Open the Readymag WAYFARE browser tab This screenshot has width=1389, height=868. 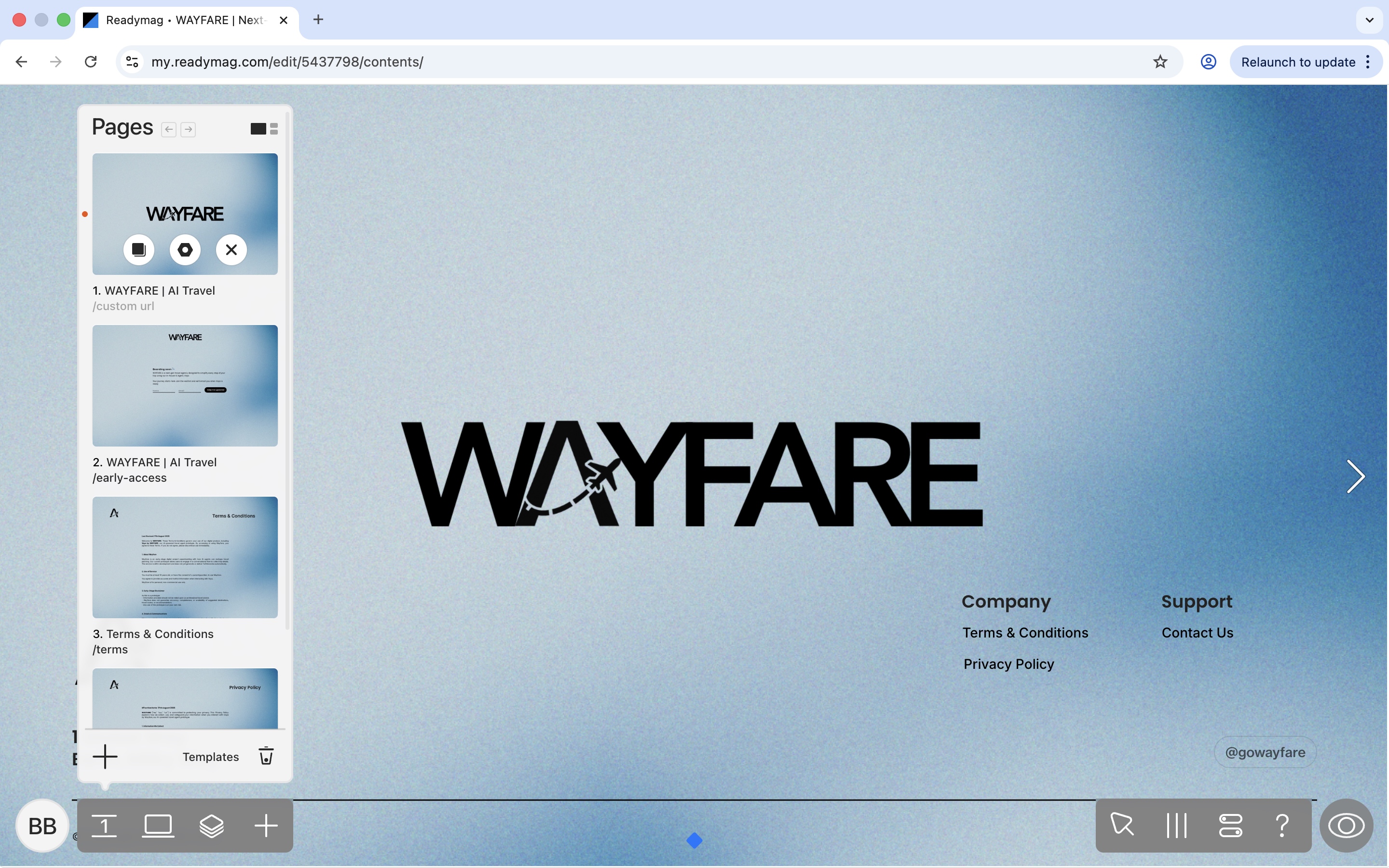click(x=185, y=20)
